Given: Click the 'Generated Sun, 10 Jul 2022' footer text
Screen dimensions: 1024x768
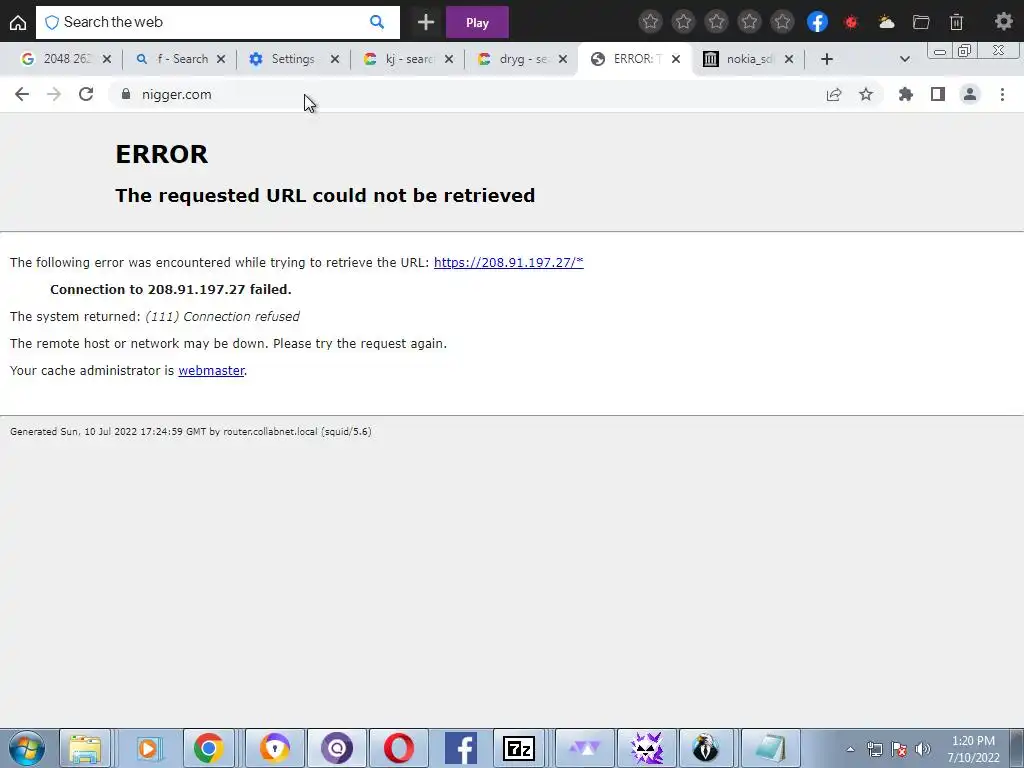Looking at the screenshot, I should click(x=191, y=432).
